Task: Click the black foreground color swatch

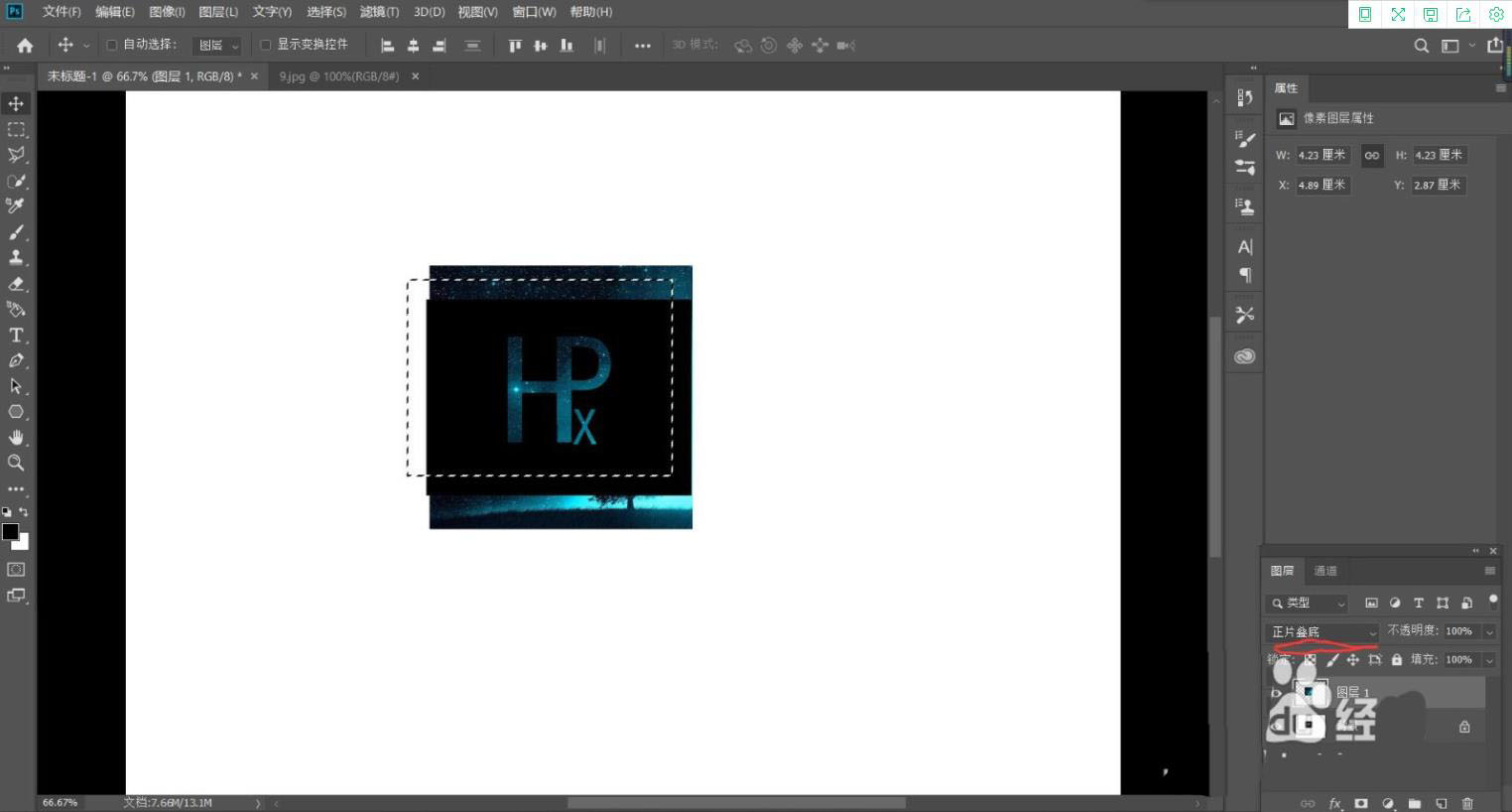Action: [x=10, y=532]
